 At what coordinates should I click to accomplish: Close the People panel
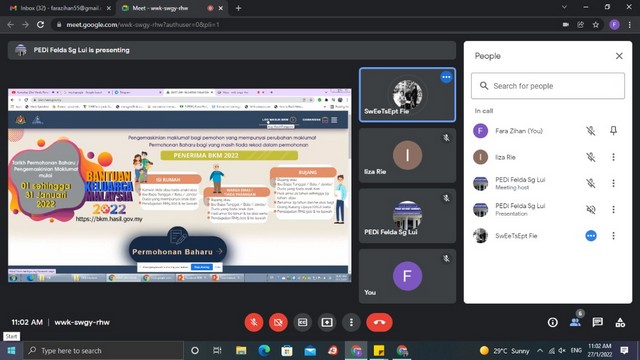619,56
